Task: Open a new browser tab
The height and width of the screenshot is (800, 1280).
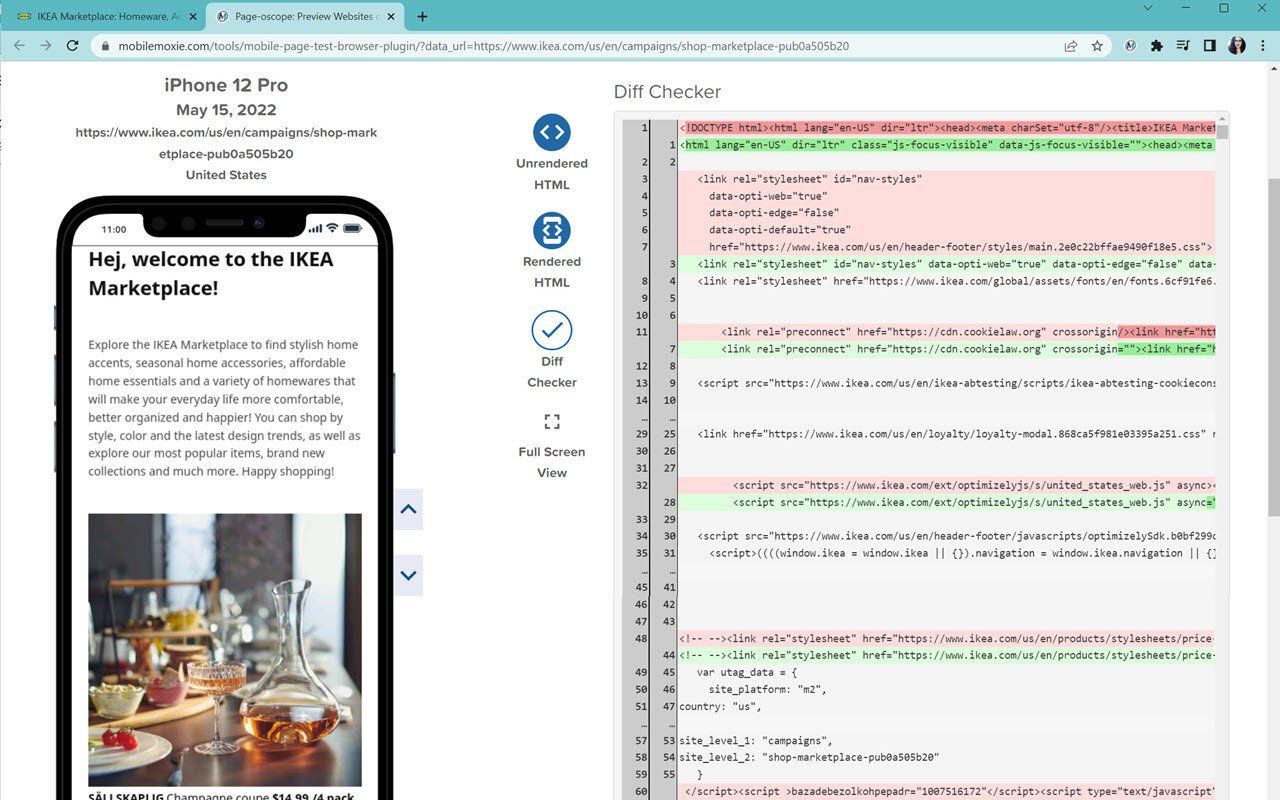Action: [x=421, y=16]
